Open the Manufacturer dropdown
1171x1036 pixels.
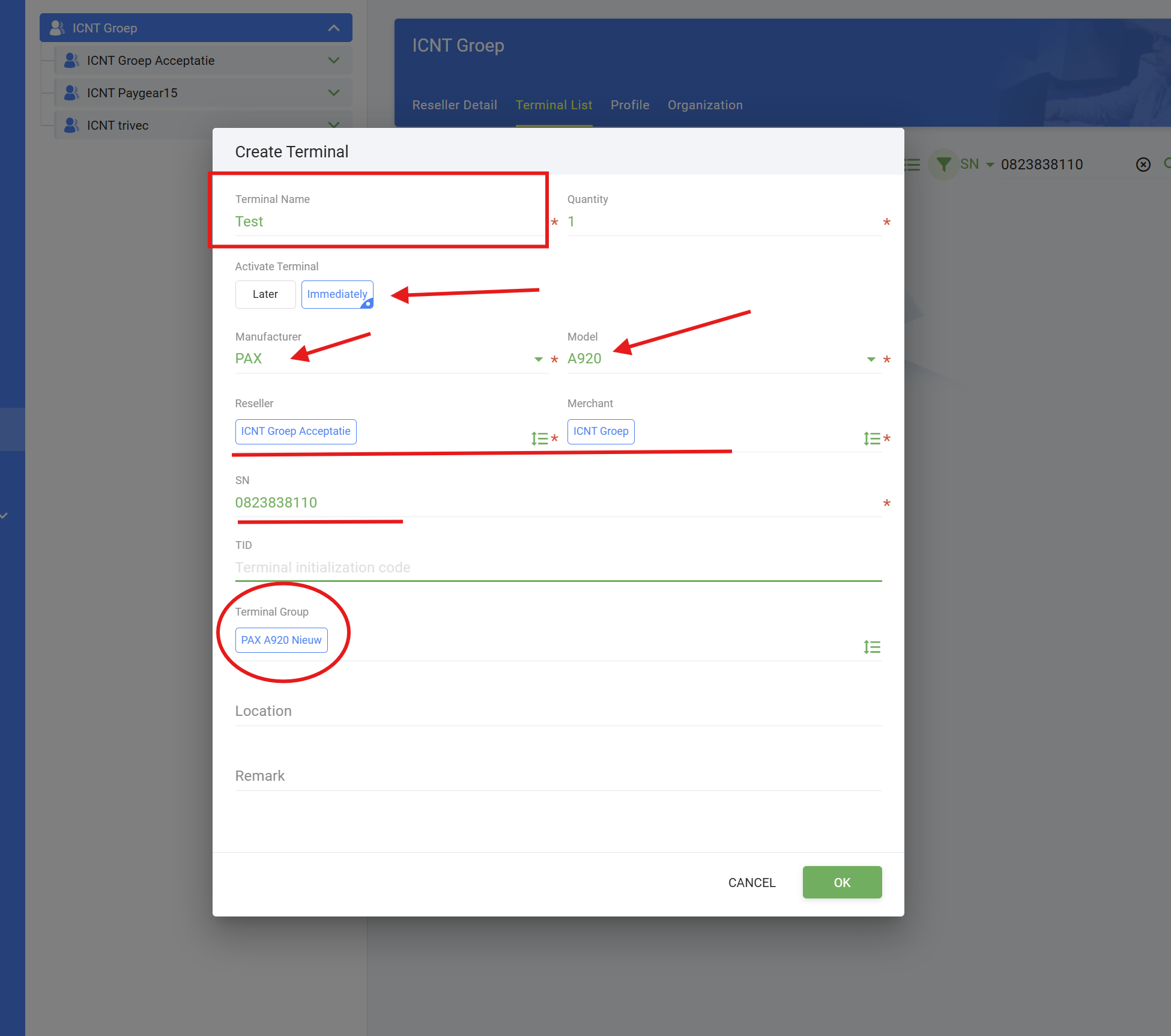click(x=538, y=359)
